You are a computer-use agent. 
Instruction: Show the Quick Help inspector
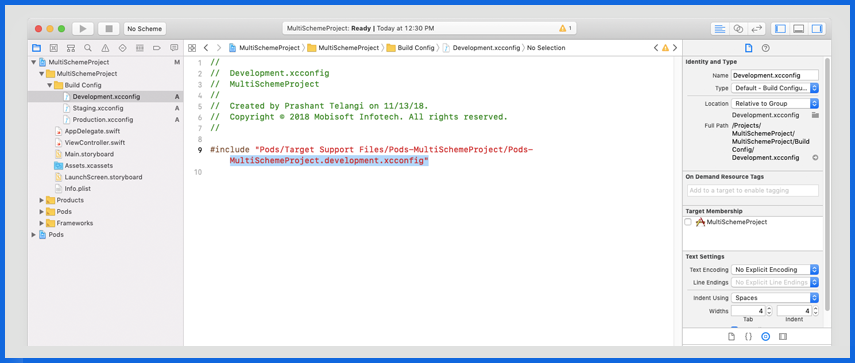pyautogui.click(x=766, y=48)
